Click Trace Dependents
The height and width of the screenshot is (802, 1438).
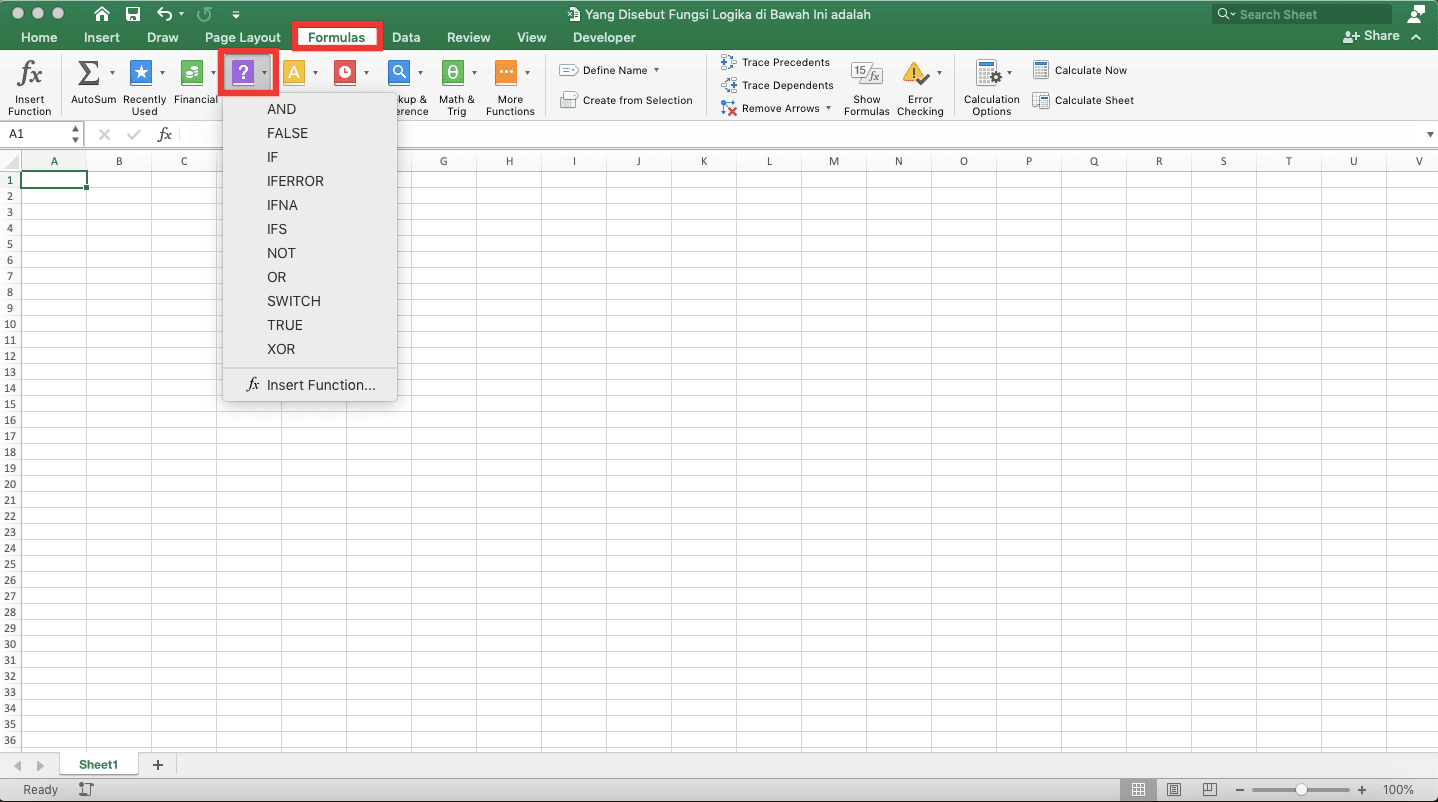777,85
